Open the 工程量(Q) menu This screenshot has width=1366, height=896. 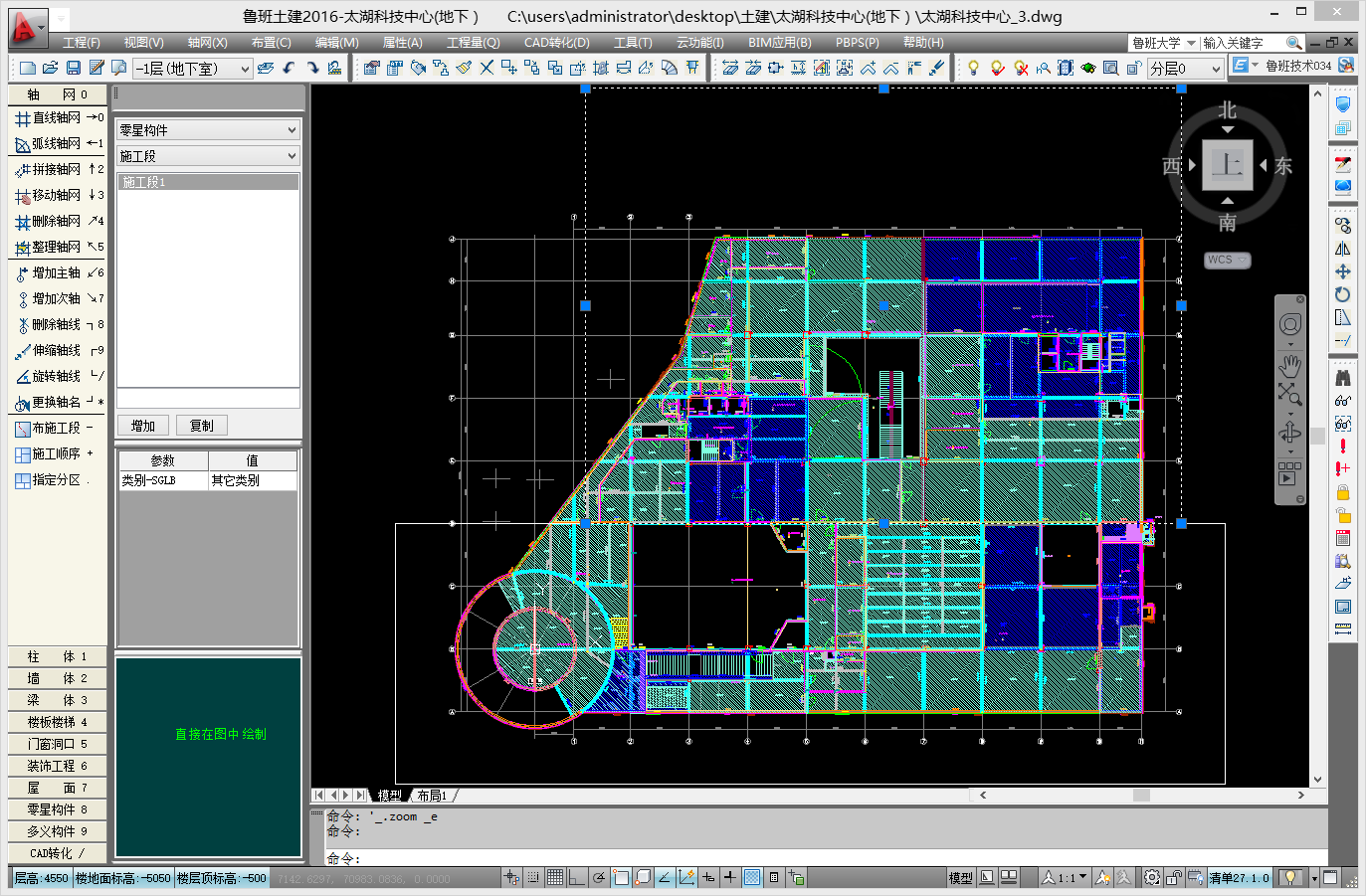pos(473,43)
